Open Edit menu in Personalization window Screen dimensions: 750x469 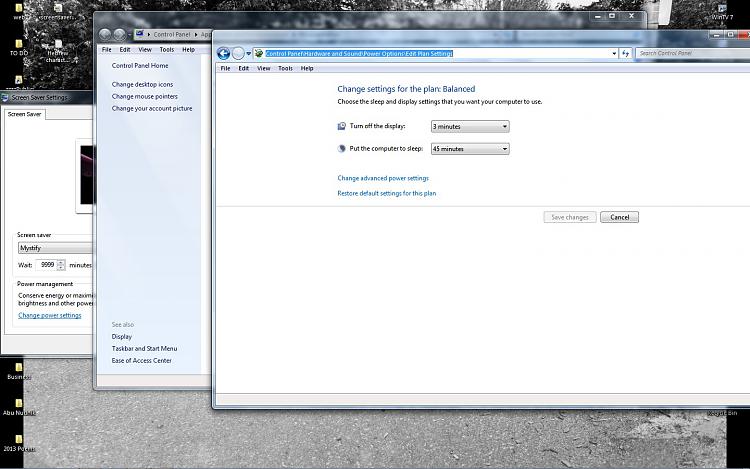coord(125,50)
